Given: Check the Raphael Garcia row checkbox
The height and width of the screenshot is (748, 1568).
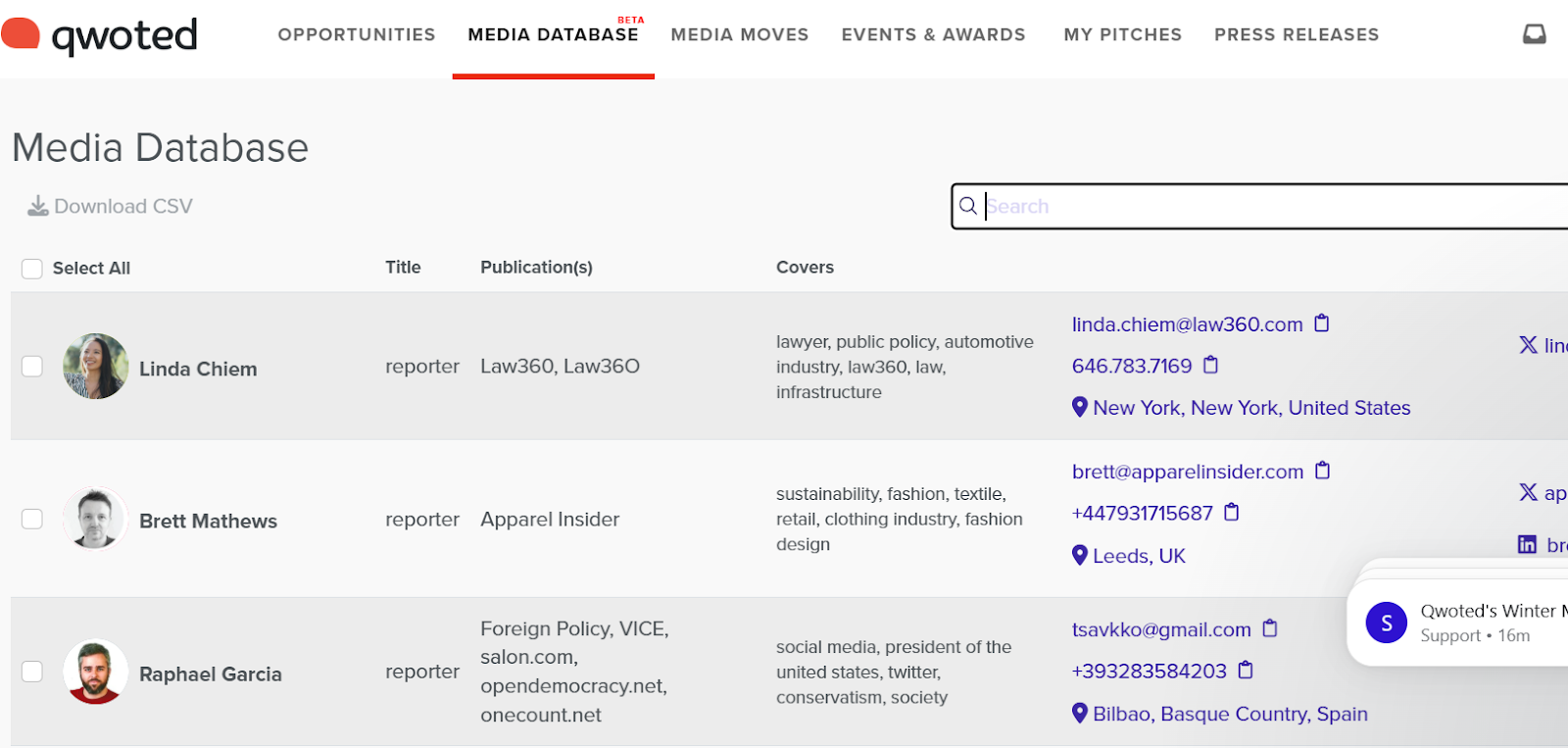Looking at the screenshot, I should [x=32, y=672].
